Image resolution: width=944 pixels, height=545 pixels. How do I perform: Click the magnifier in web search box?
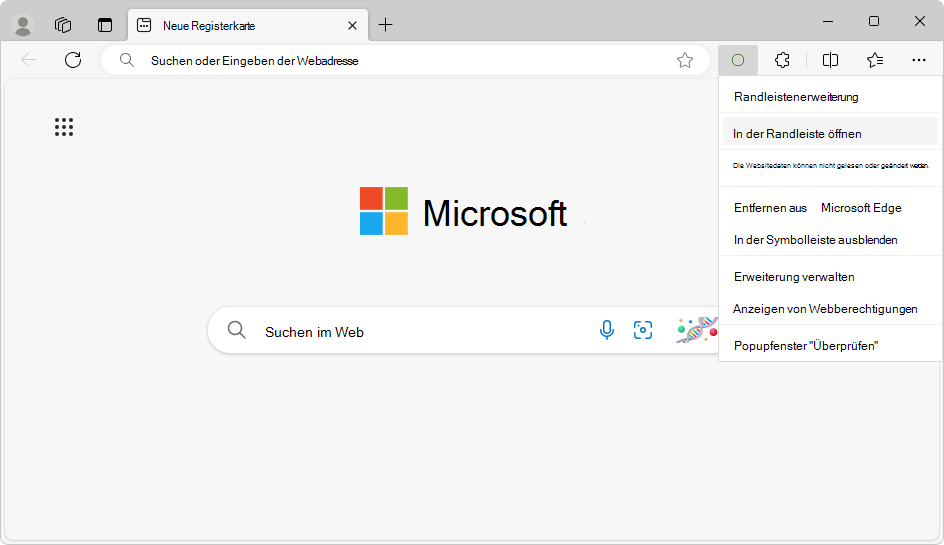point(236,330)
